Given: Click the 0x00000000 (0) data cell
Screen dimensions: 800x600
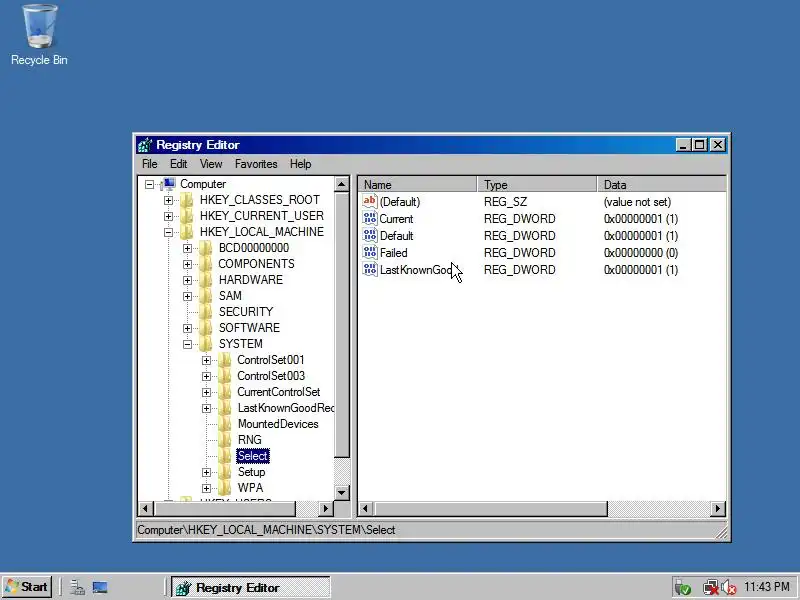Looking at the screenshot, I should tap(641, 253).
